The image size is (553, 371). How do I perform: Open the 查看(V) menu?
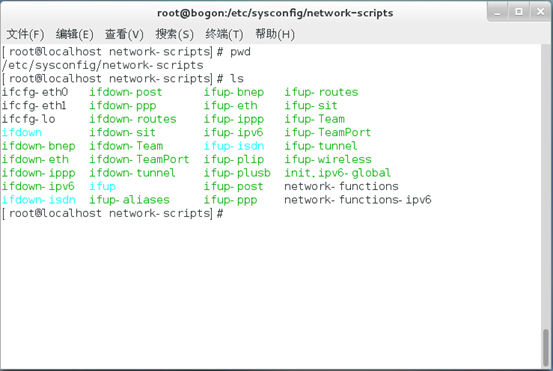point(124,34)
